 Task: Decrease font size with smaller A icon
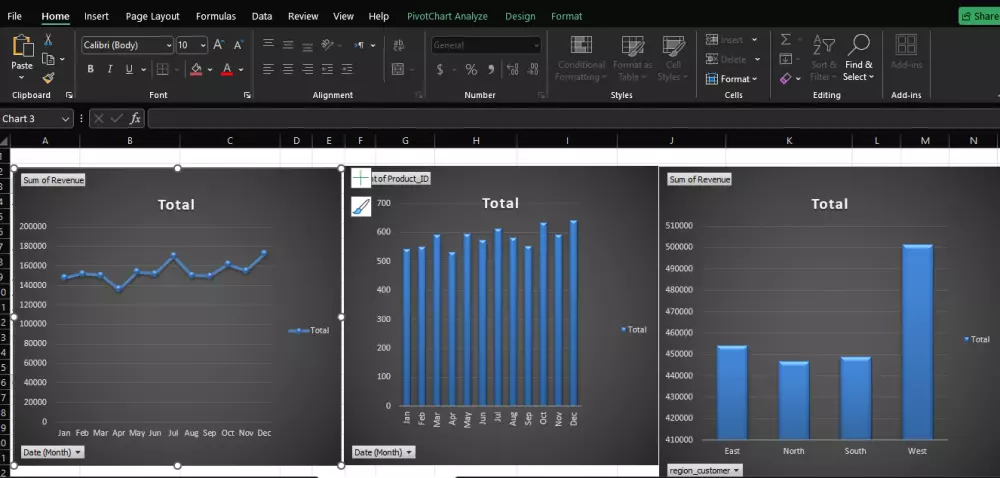pyautogui.click(x=239, y=45)
